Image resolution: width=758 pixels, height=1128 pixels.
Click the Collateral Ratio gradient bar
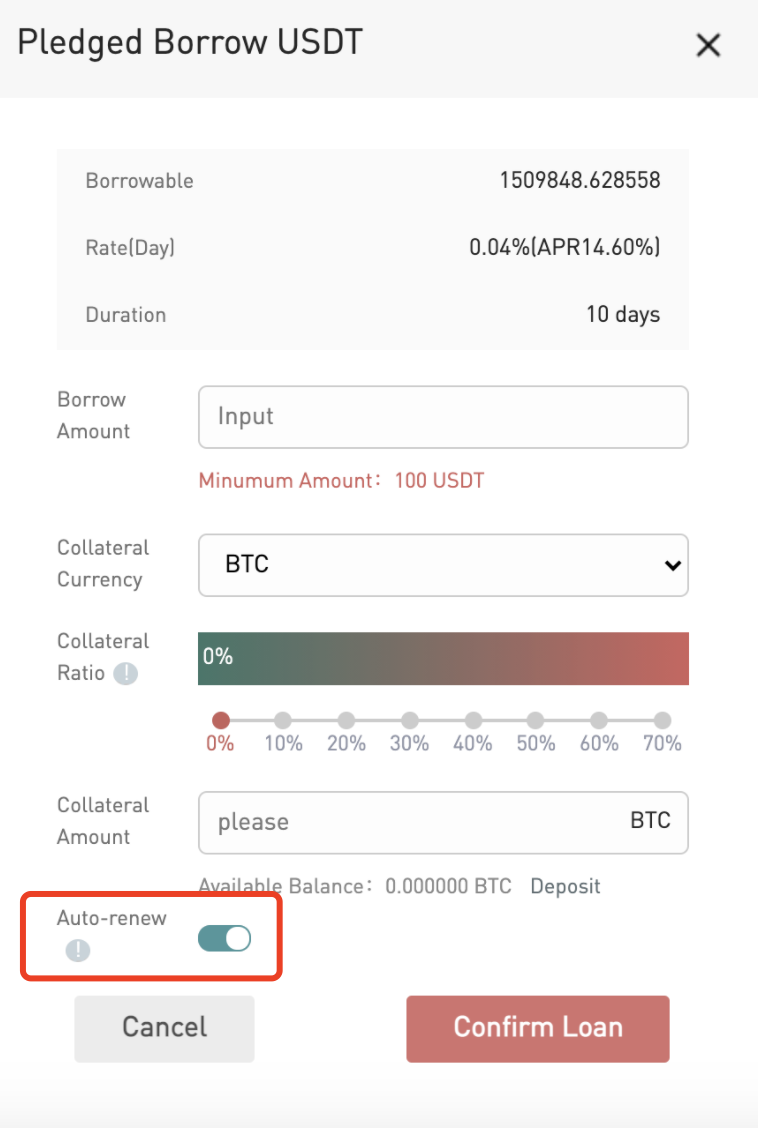pyautogui.click(x=443, y=658)
